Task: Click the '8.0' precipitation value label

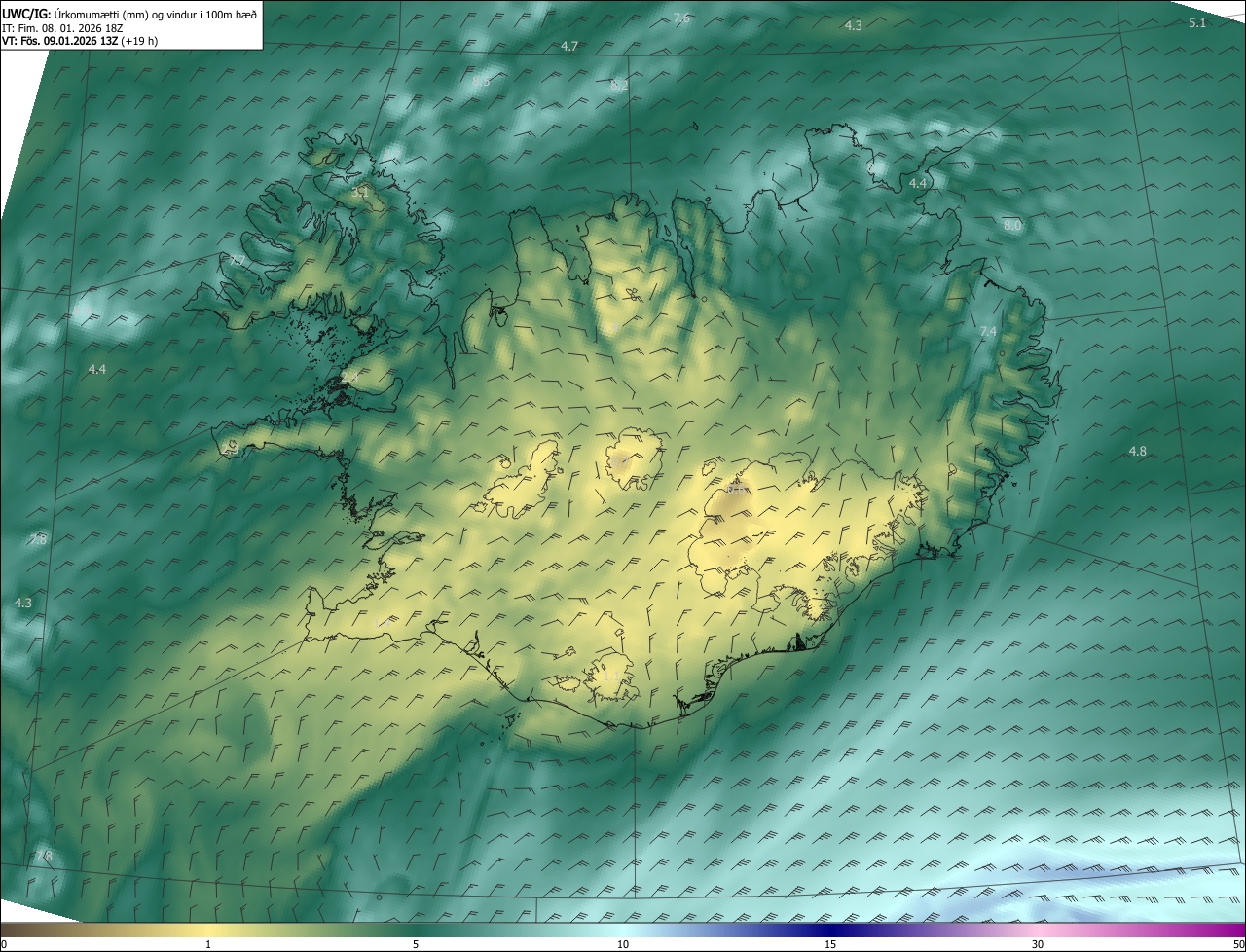Action: [1012, 225]
